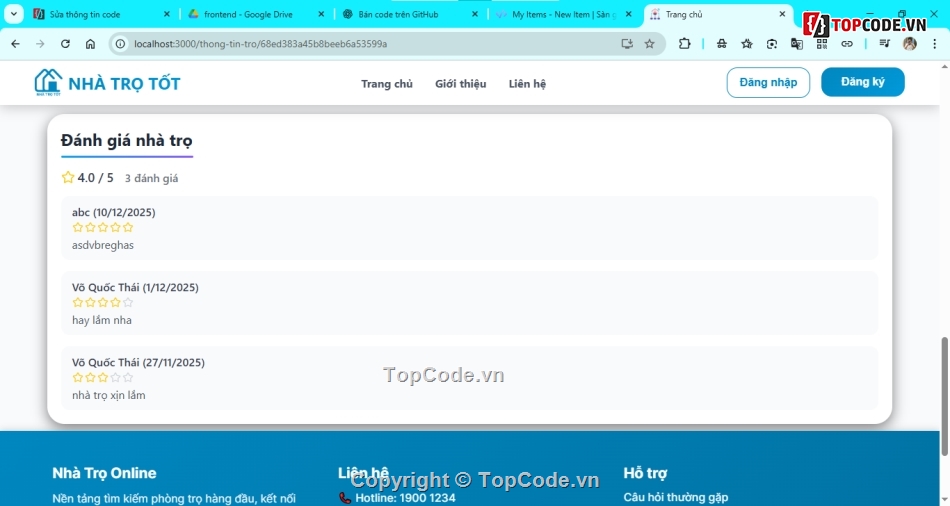Open the translate extension icon
Screen dimensions: 950x506
coord(797,44)
